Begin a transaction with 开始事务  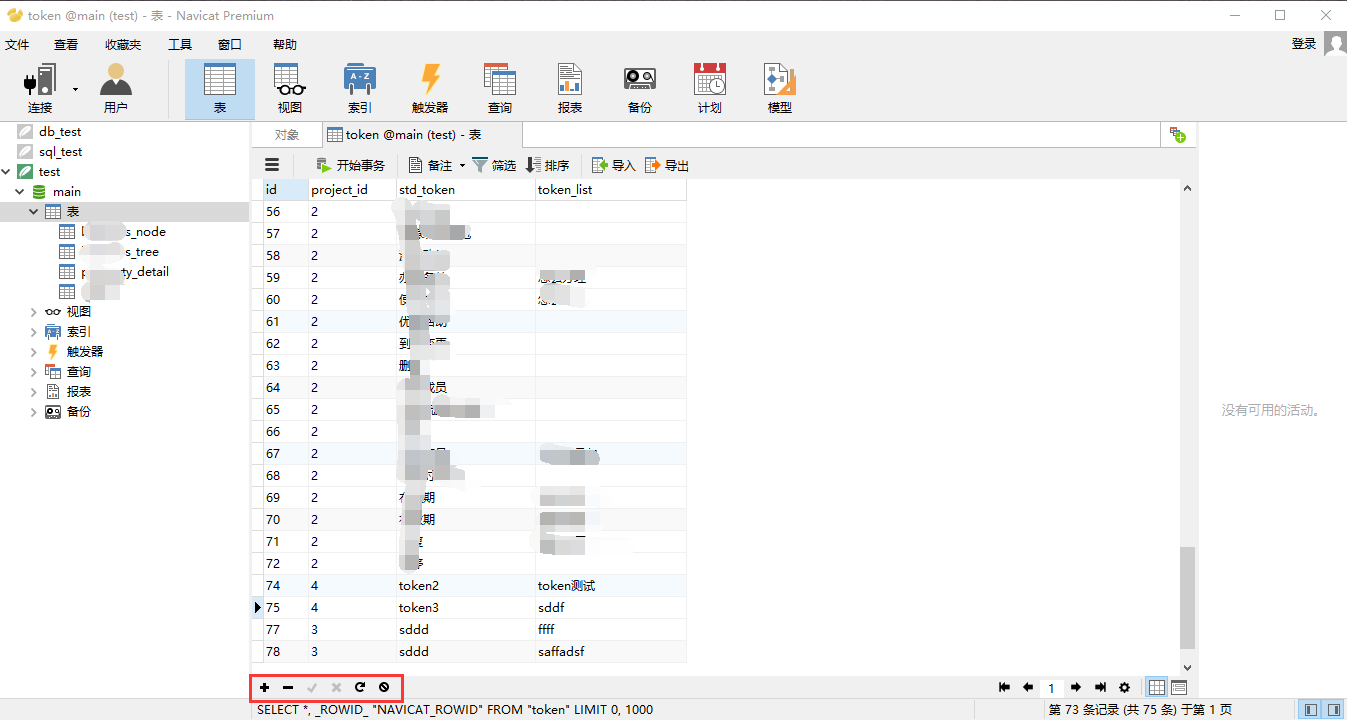tap(360, 165)
